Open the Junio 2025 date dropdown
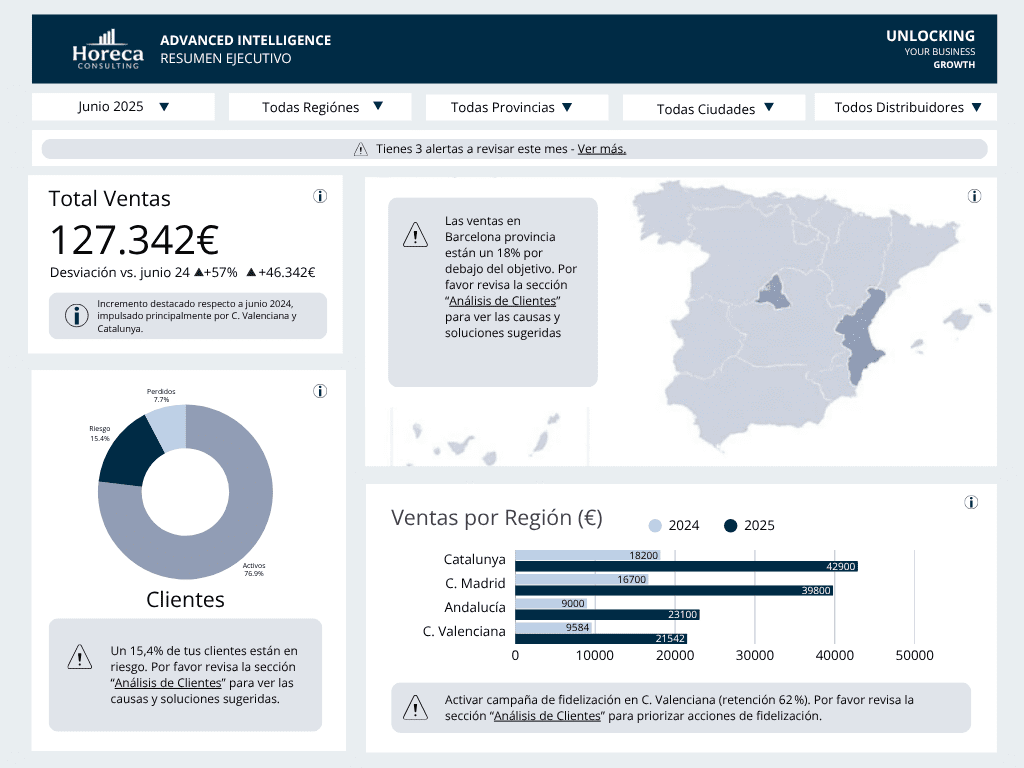The height and width of the screenshot is (768, 1024). tap(122, 106)
